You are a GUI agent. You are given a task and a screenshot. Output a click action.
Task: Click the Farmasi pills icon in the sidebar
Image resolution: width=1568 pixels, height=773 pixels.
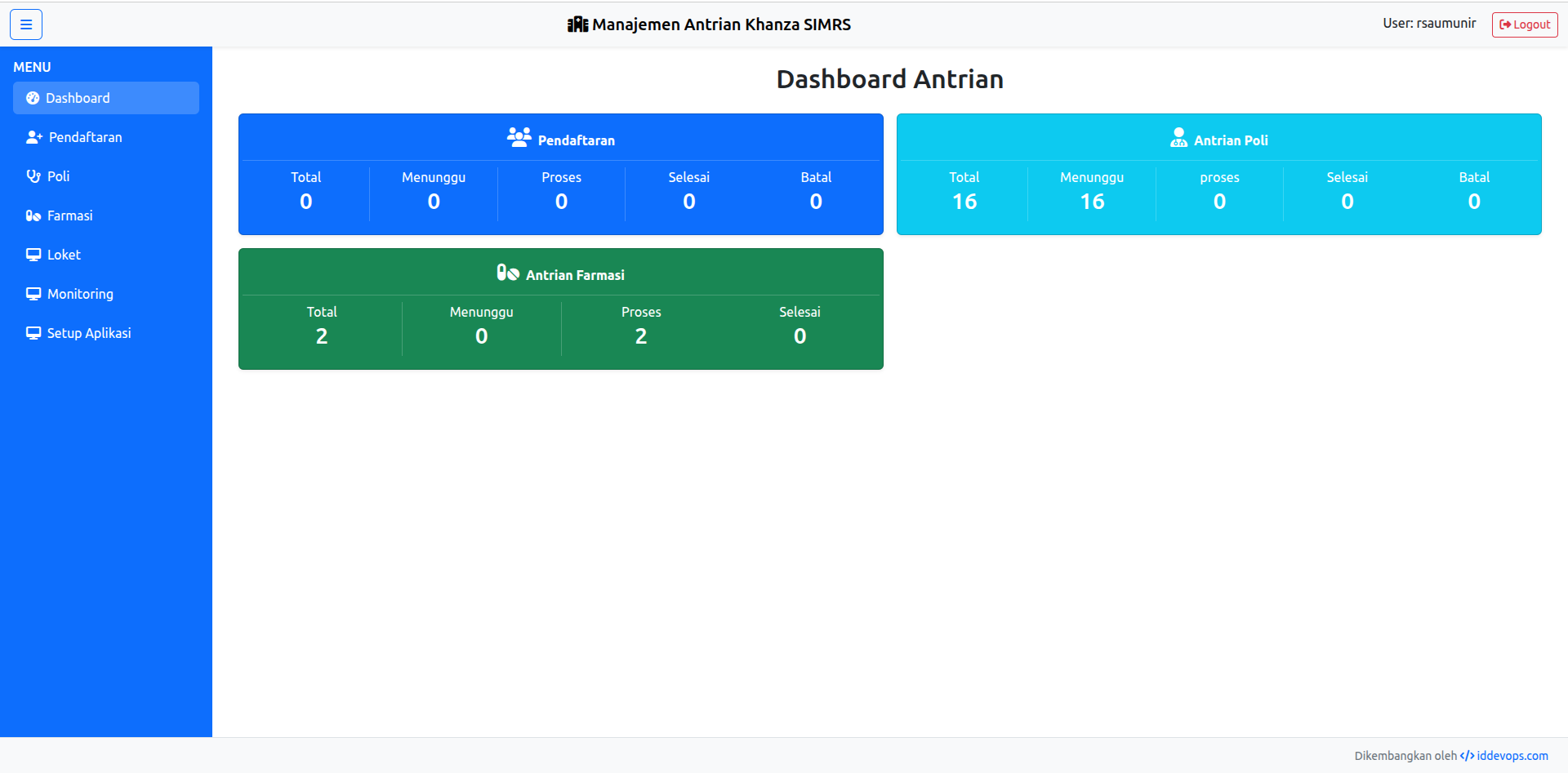coord(33,215)
